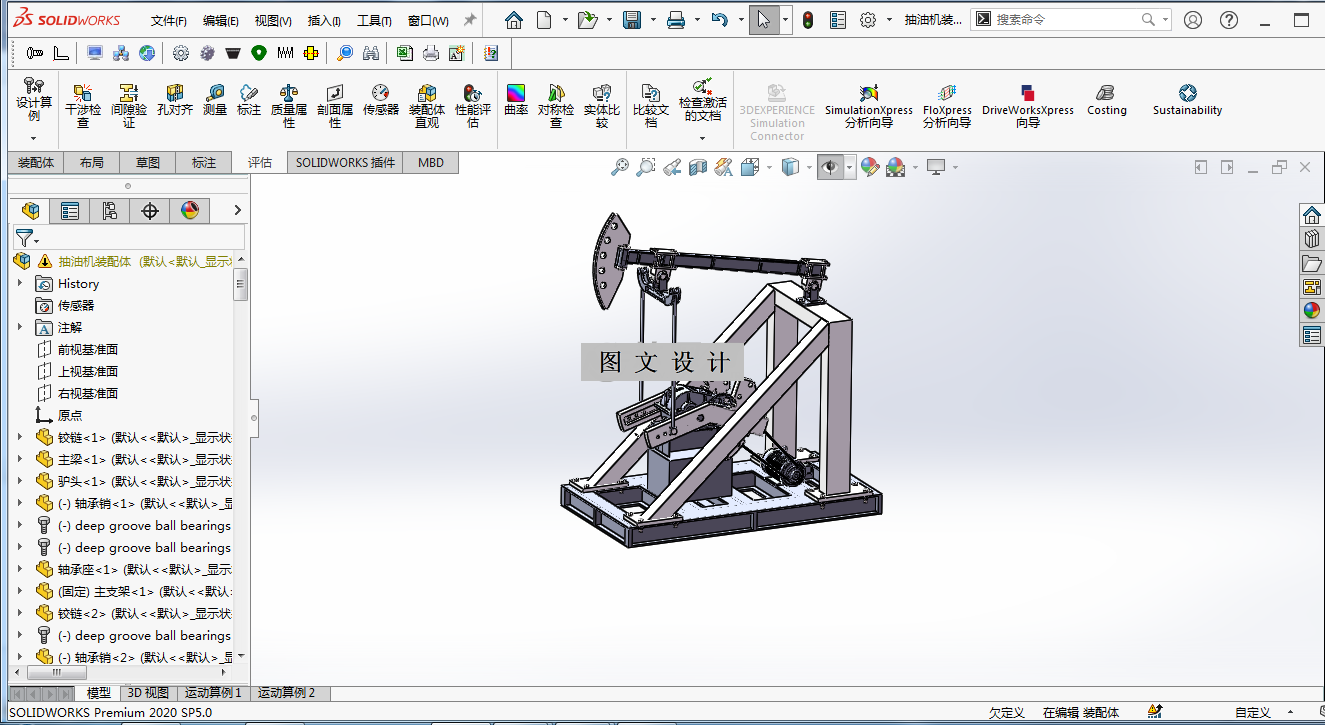Click the 传感器 sensor ribbon icon
The image size is (1325, 725).
click(x=381, y=100)
